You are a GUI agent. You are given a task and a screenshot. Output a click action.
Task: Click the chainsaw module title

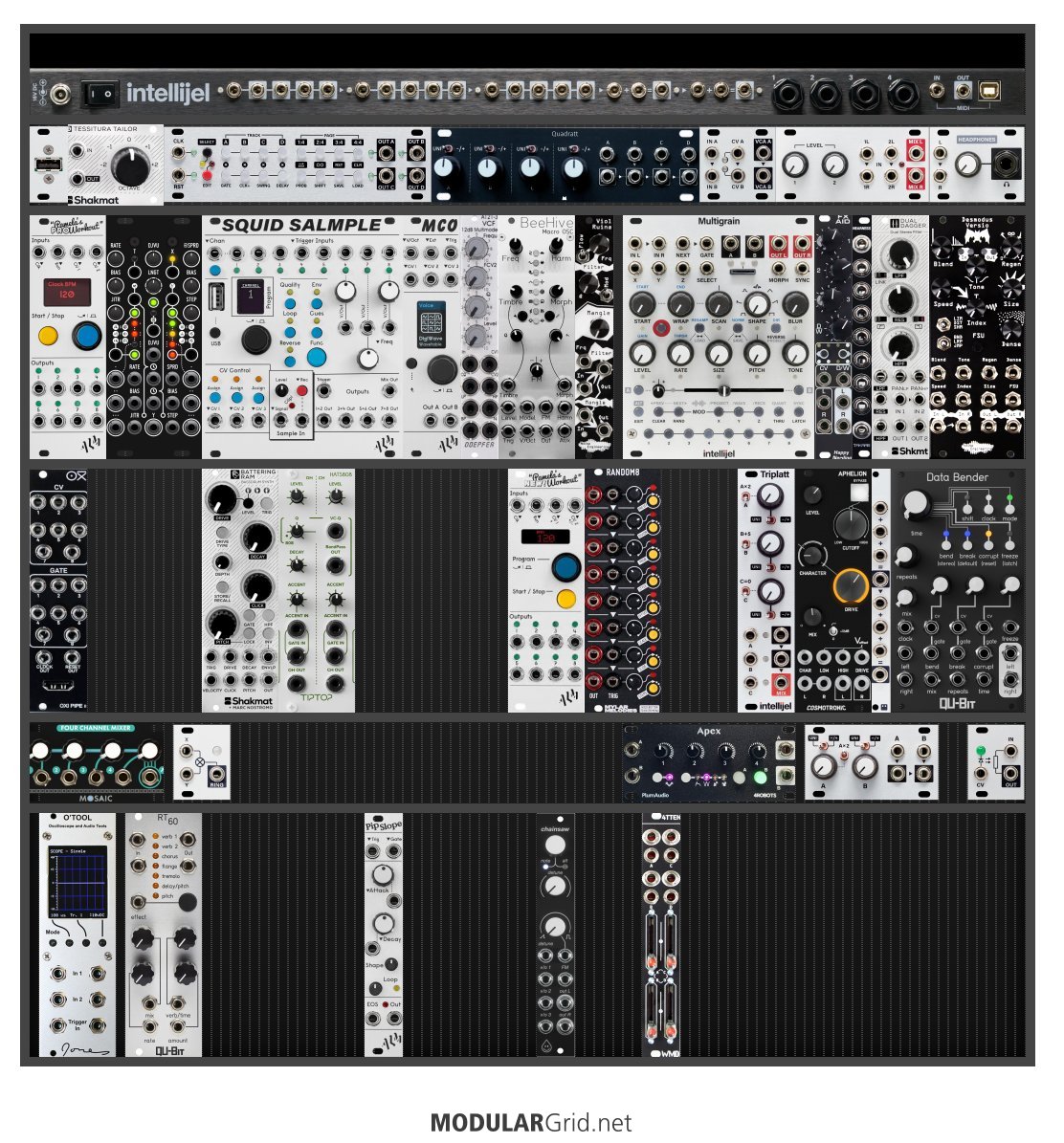tap(555, 829)
